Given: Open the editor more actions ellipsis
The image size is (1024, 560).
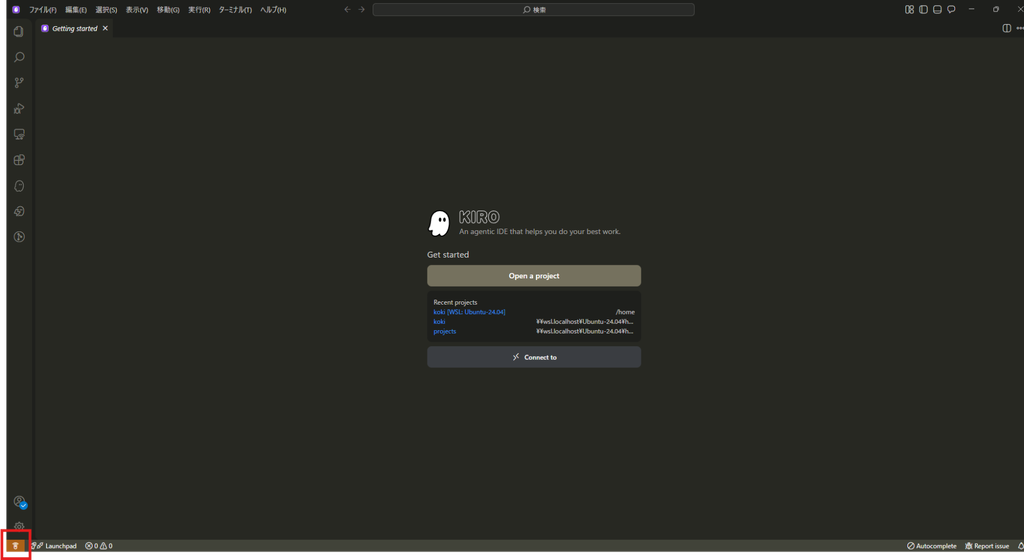Looking at the screenshot, I should point(1019,28).
